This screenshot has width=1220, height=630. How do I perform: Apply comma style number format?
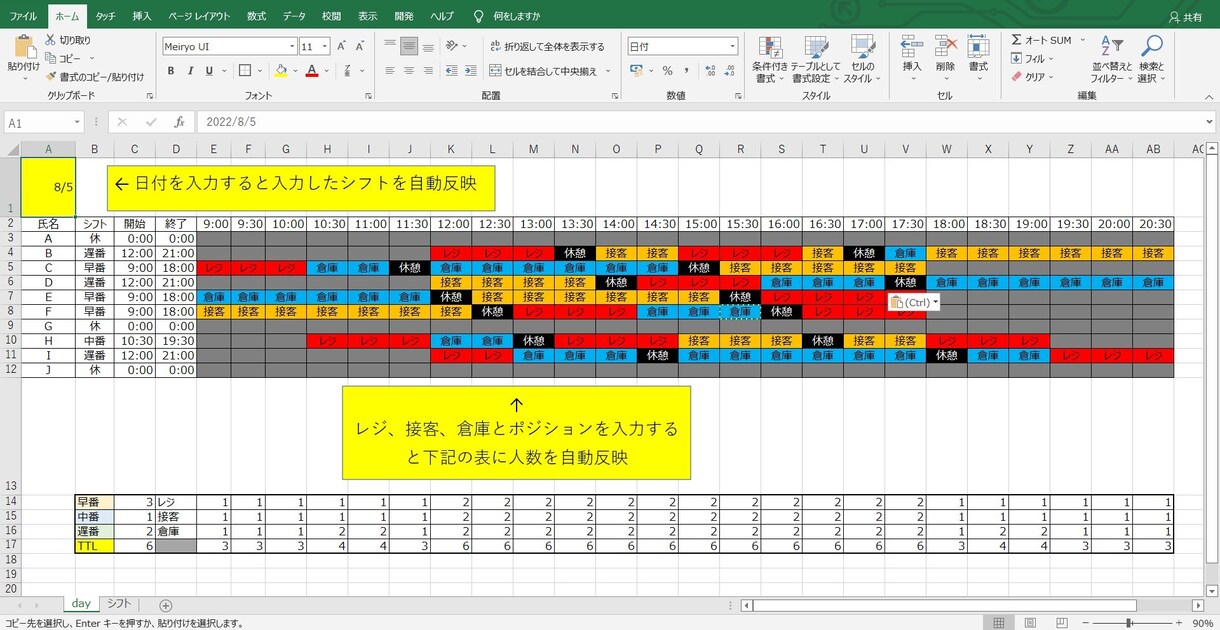coord(686,71)
